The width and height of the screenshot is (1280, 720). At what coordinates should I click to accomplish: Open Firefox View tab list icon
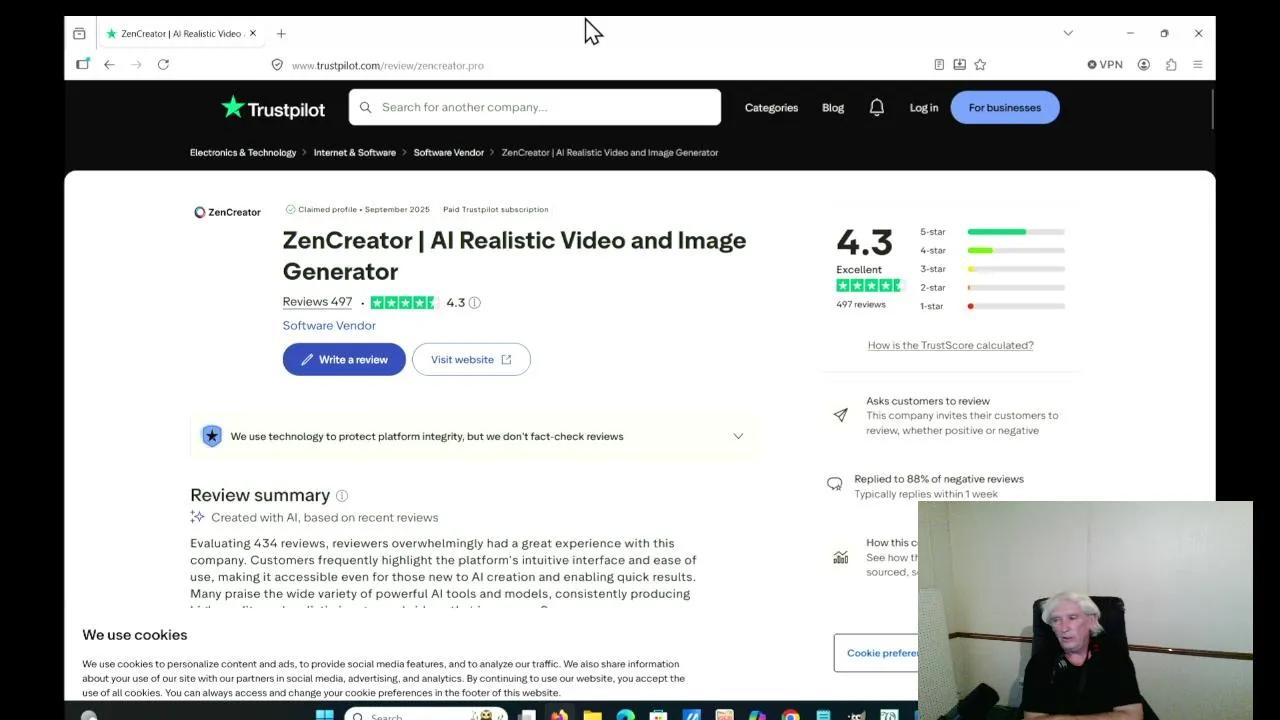coord(79,33)
